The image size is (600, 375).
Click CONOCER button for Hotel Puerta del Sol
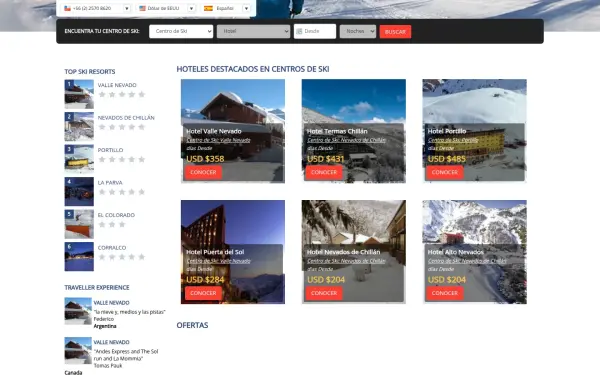click(x=203, y=293)
